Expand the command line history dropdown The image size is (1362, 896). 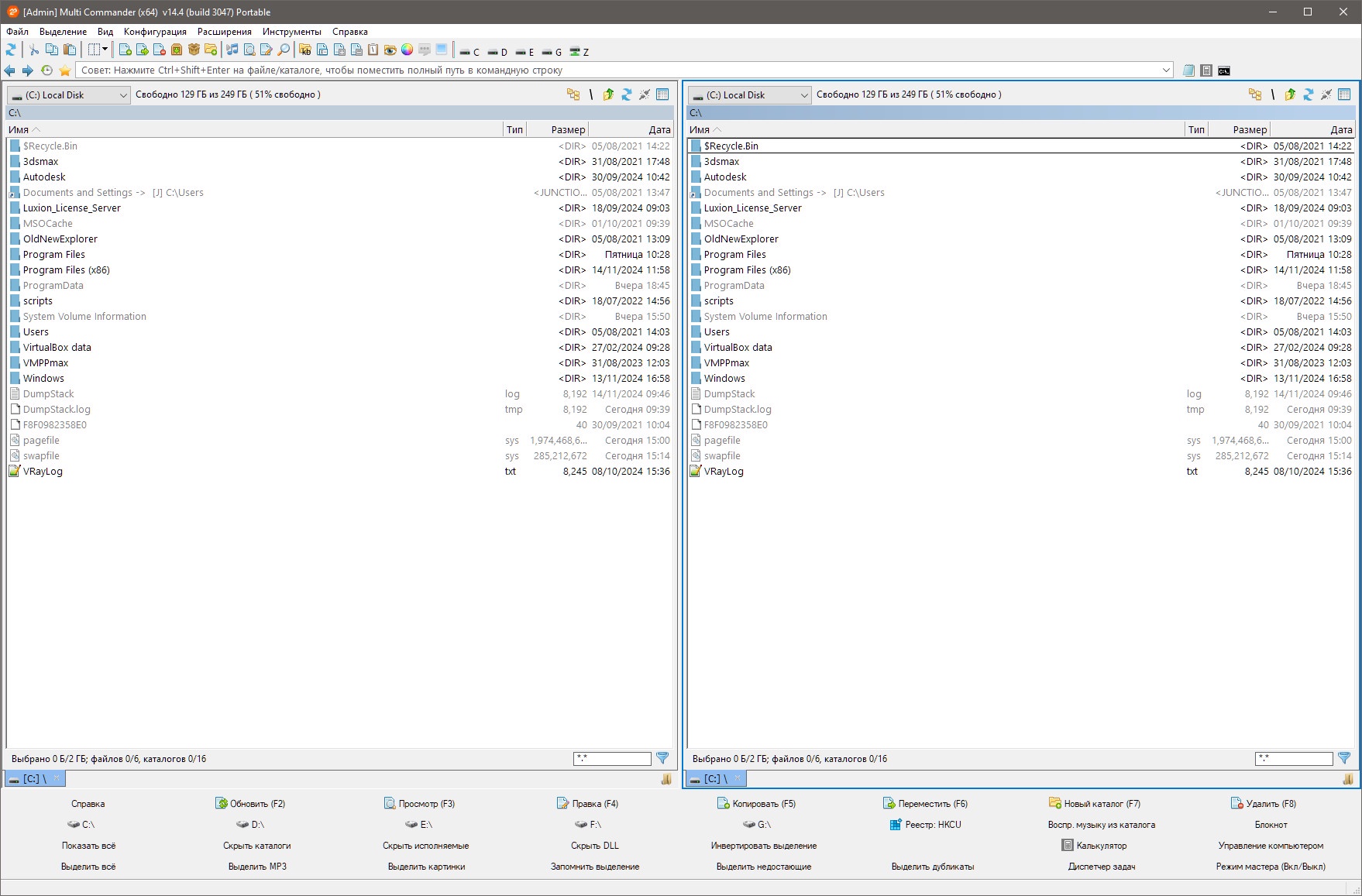click(1166, 70)
